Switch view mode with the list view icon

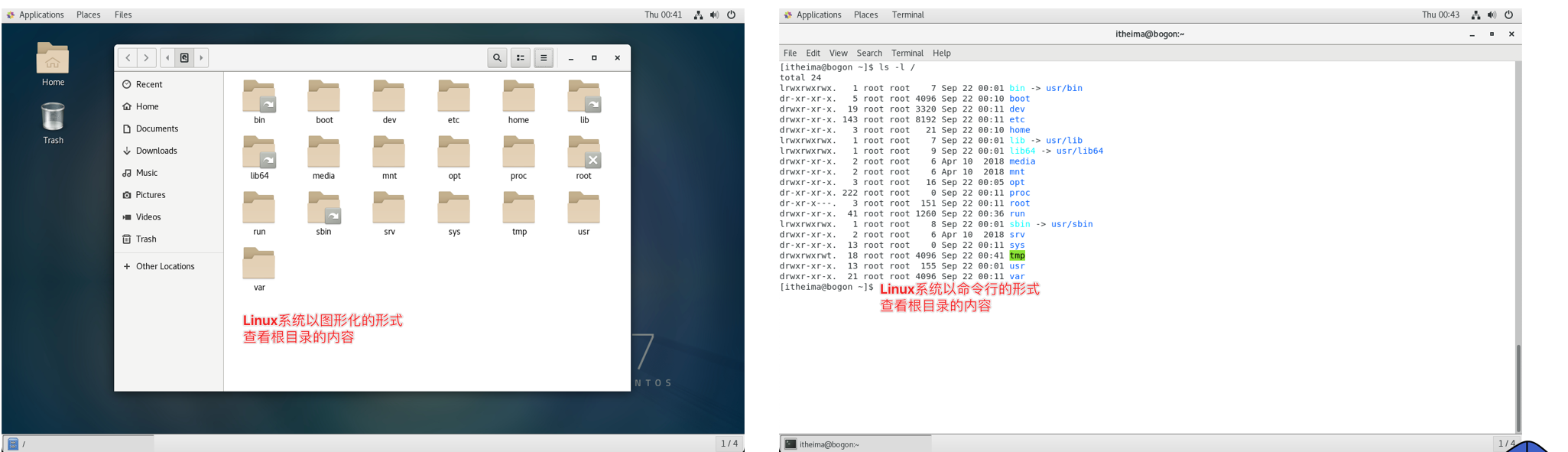(521, 57)
